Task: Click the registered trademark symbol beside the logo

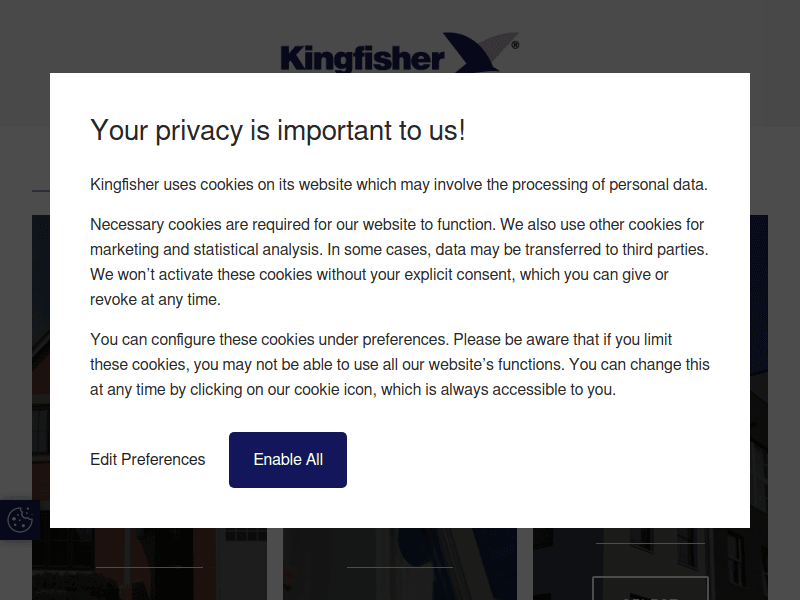Action: tap(514, 45)
